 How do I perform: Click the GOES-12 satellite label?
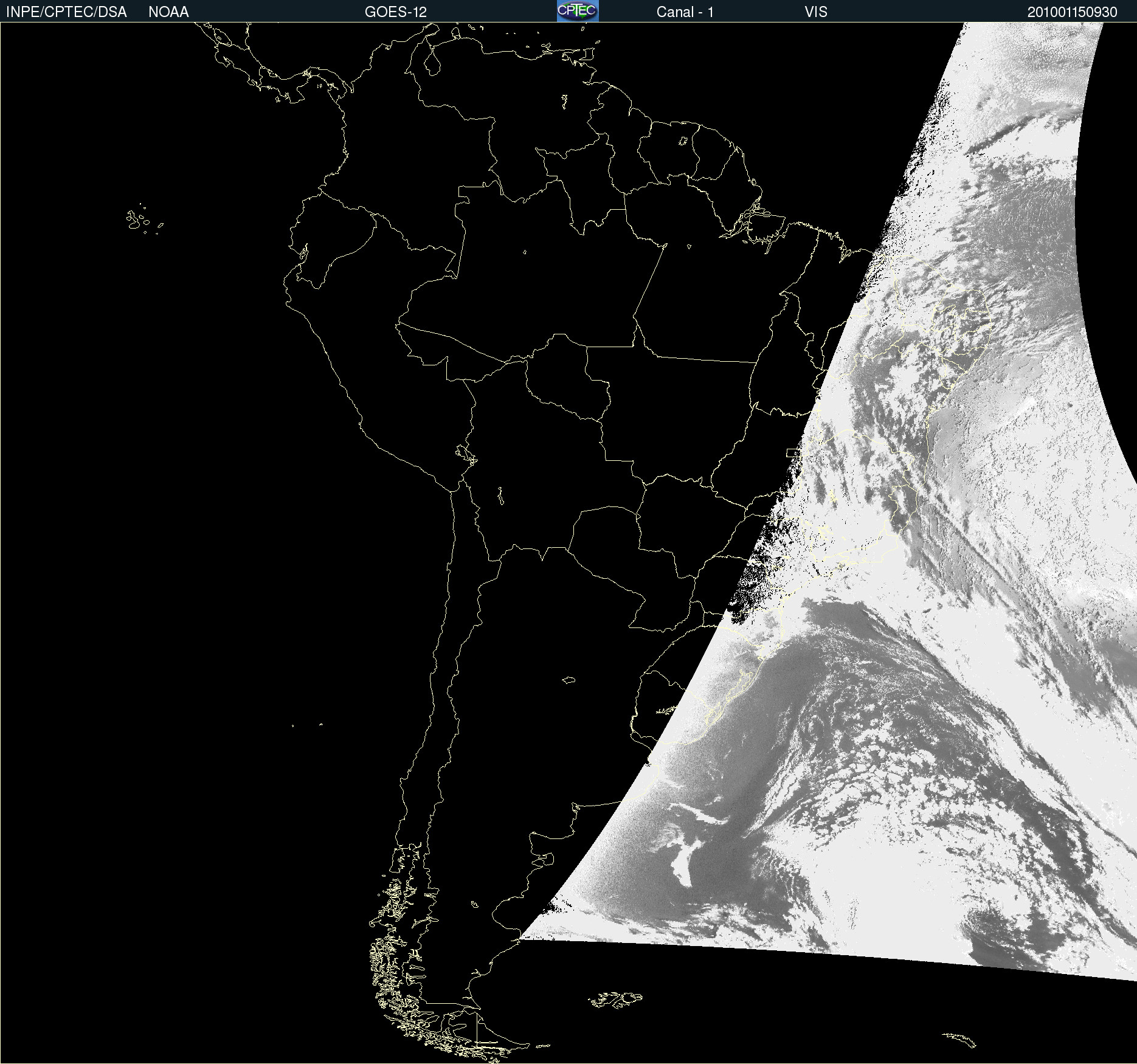tap(396, 12)
